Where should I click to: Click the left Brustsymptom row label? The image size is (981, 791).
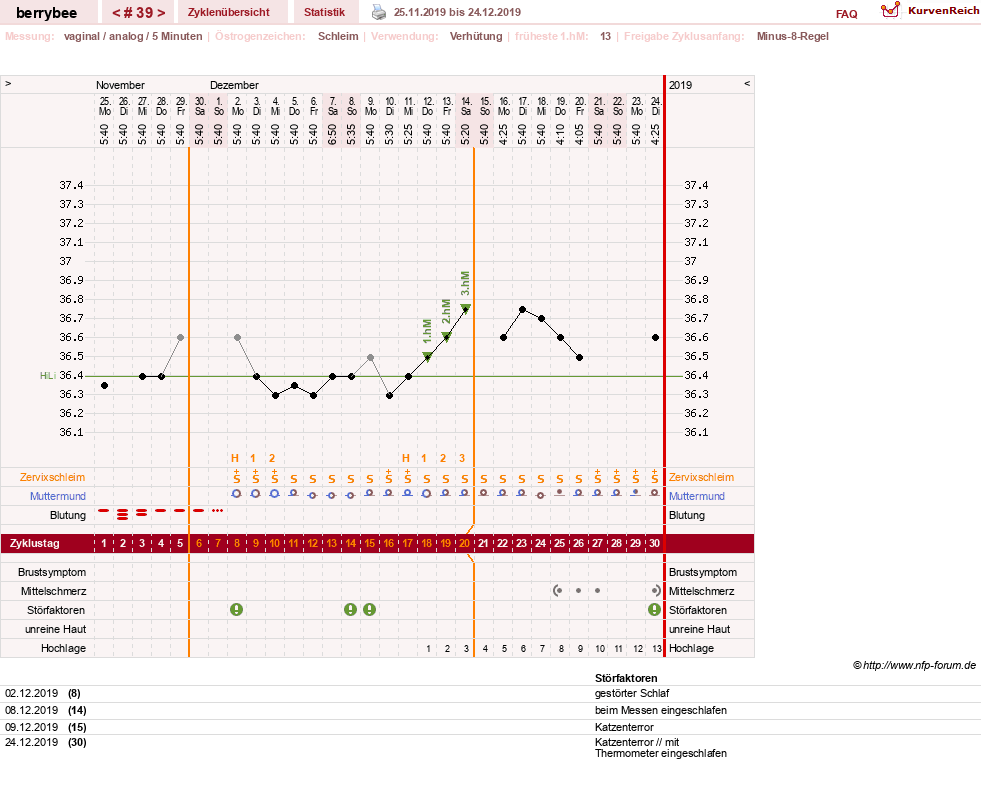52,572
